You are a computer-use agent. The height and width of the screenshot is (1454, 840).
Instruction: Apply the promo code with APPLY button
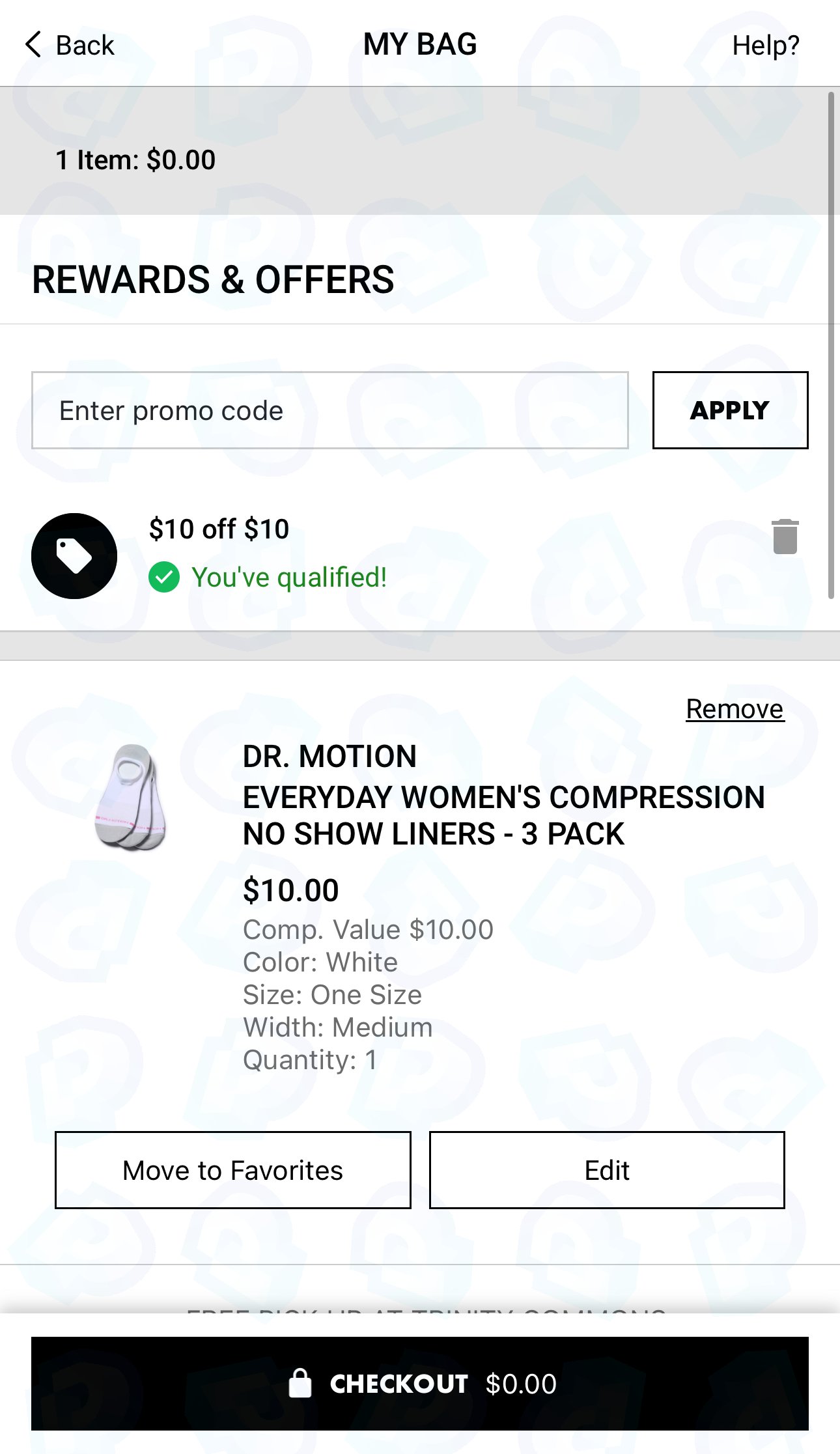pos(730,410)
